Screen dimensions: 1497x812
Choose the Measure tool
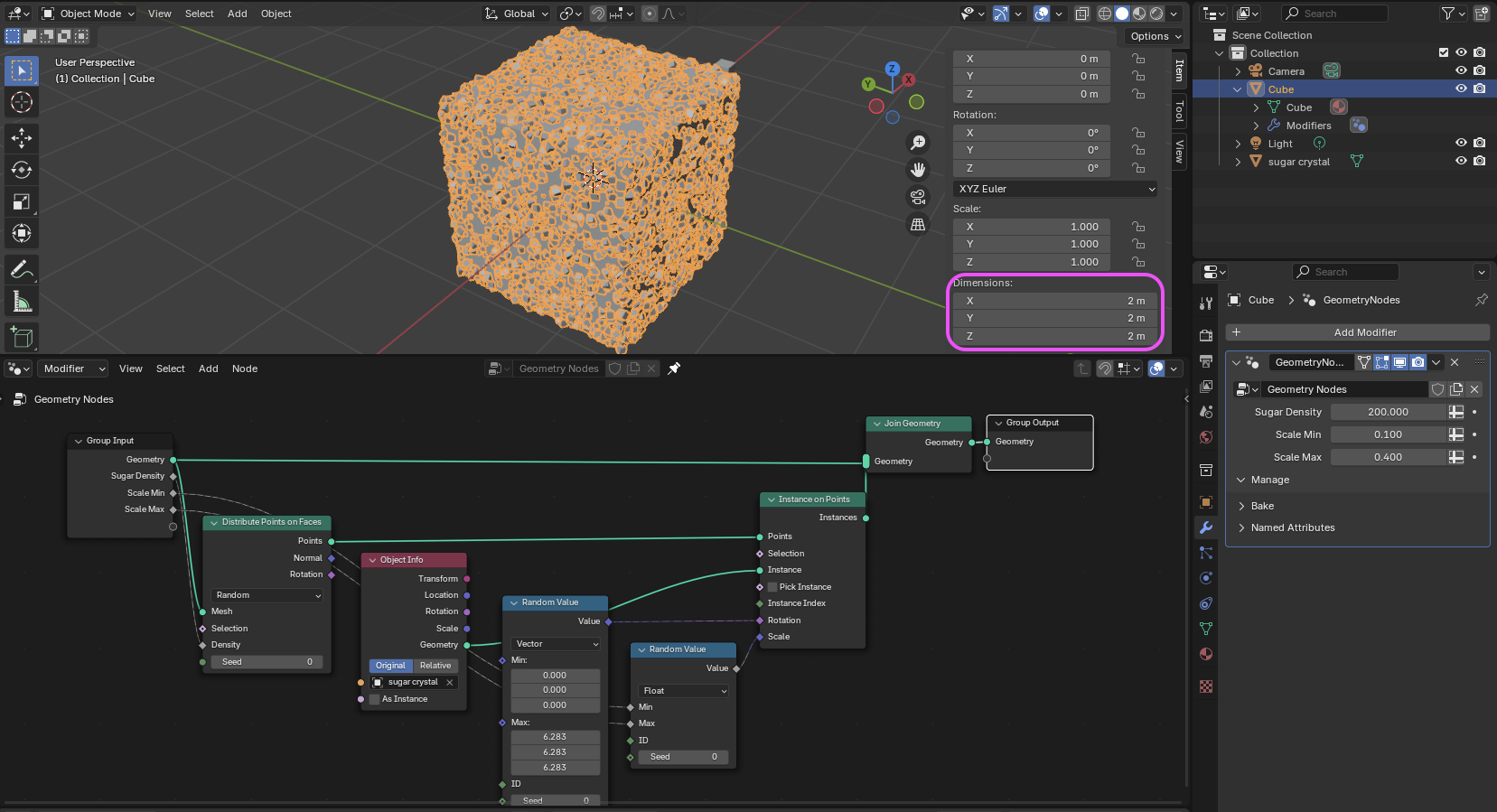click(x=22, y=302)
